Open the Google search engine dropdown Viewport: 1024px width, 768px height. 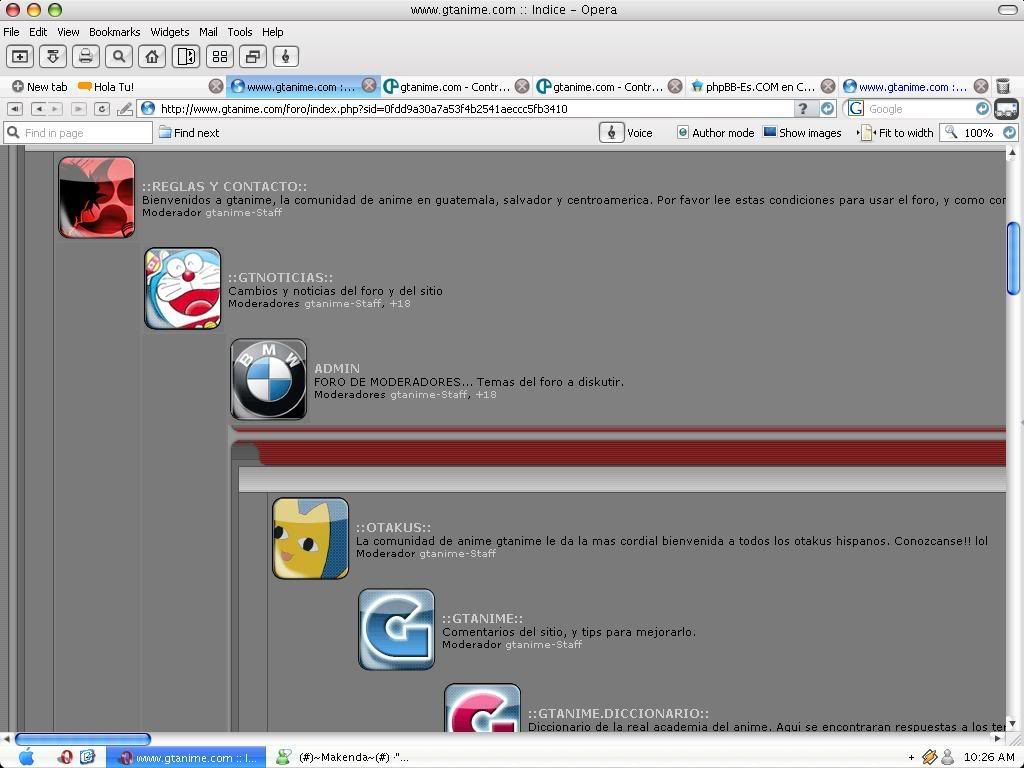[x=983, y=109]
